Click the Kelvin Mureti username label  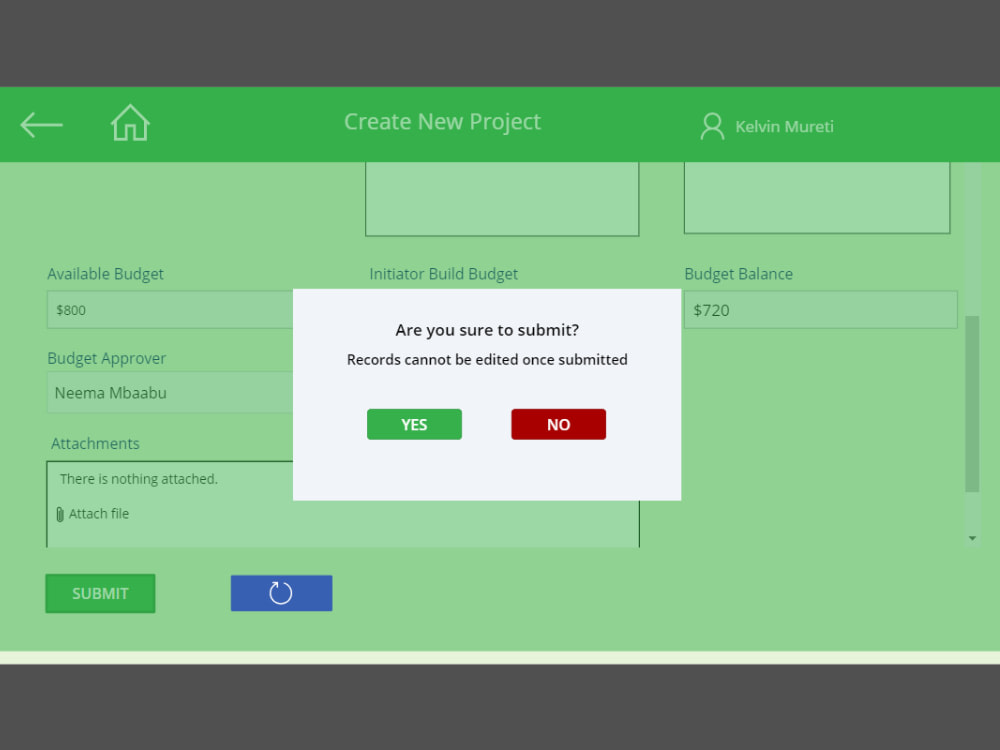click(x=784, y=126)
